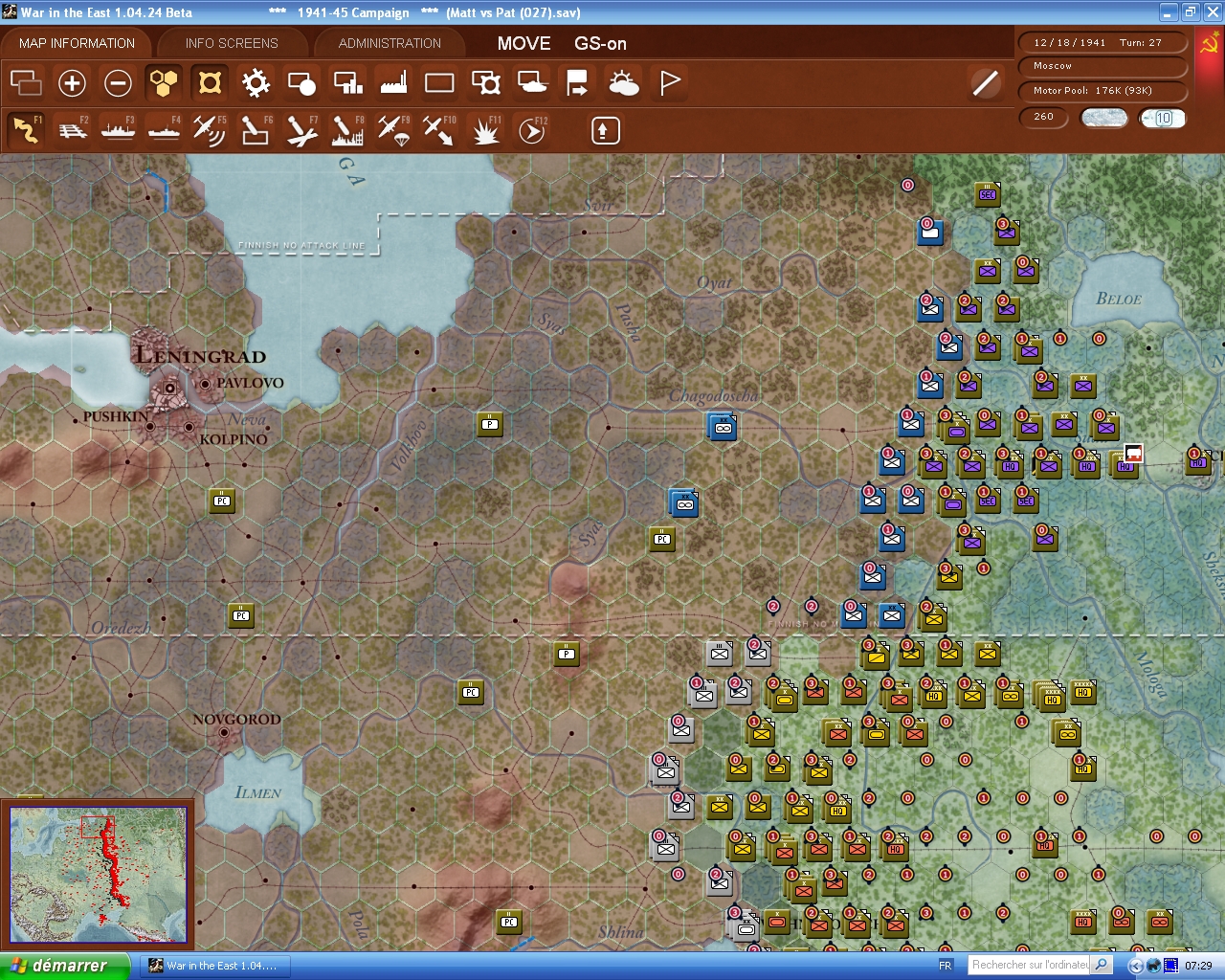Image resolution: width=1225 pixels, height=980 pixels.
Task: Open the MAP INFORMATION tab
Action: [x=77, y=43]
